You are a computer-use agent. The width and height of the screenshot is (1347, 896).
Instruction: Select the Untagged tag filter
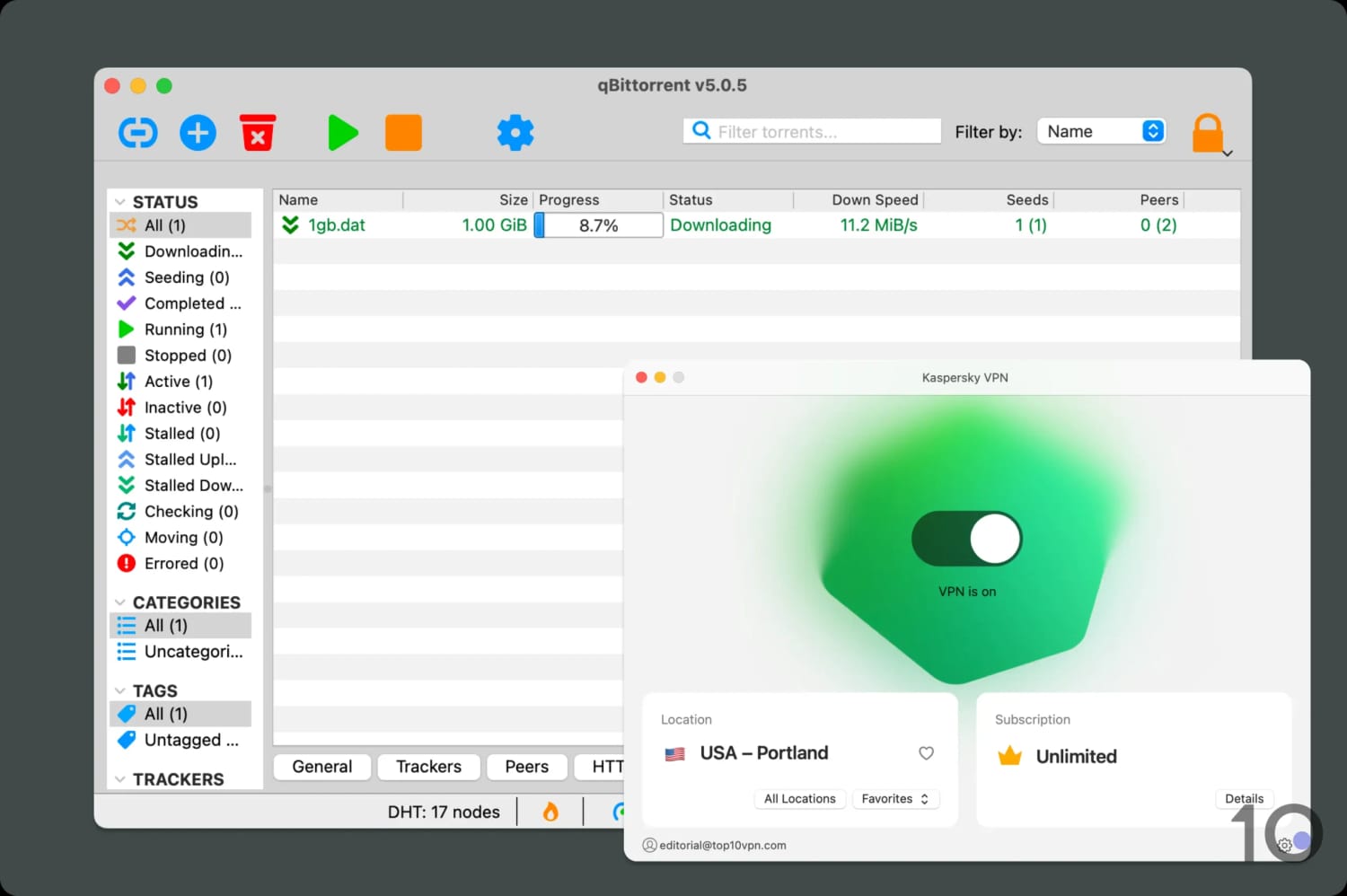180,741
